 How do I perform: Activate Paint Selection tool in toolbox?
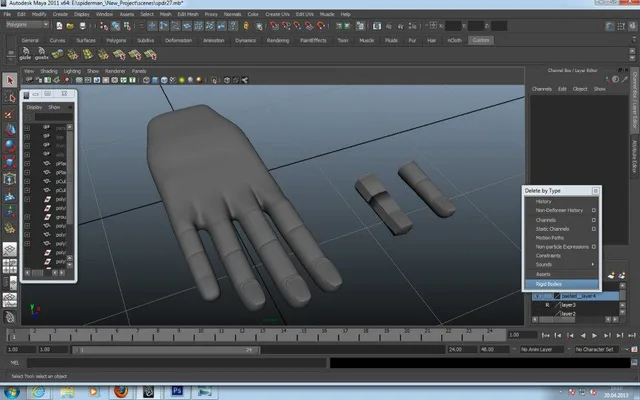10,114
